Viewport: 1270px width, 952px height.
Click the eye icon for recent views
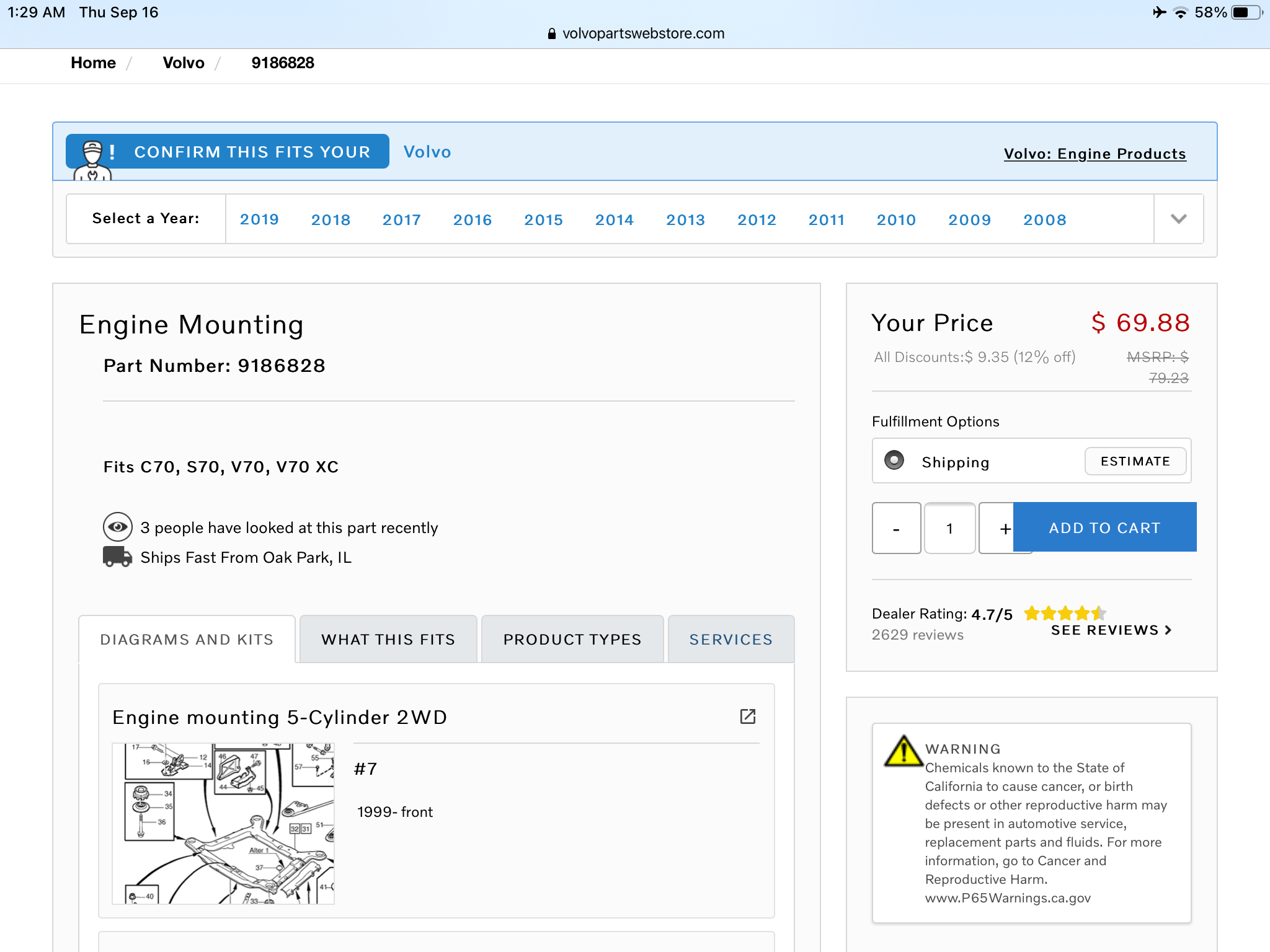(x=117, y=527)
